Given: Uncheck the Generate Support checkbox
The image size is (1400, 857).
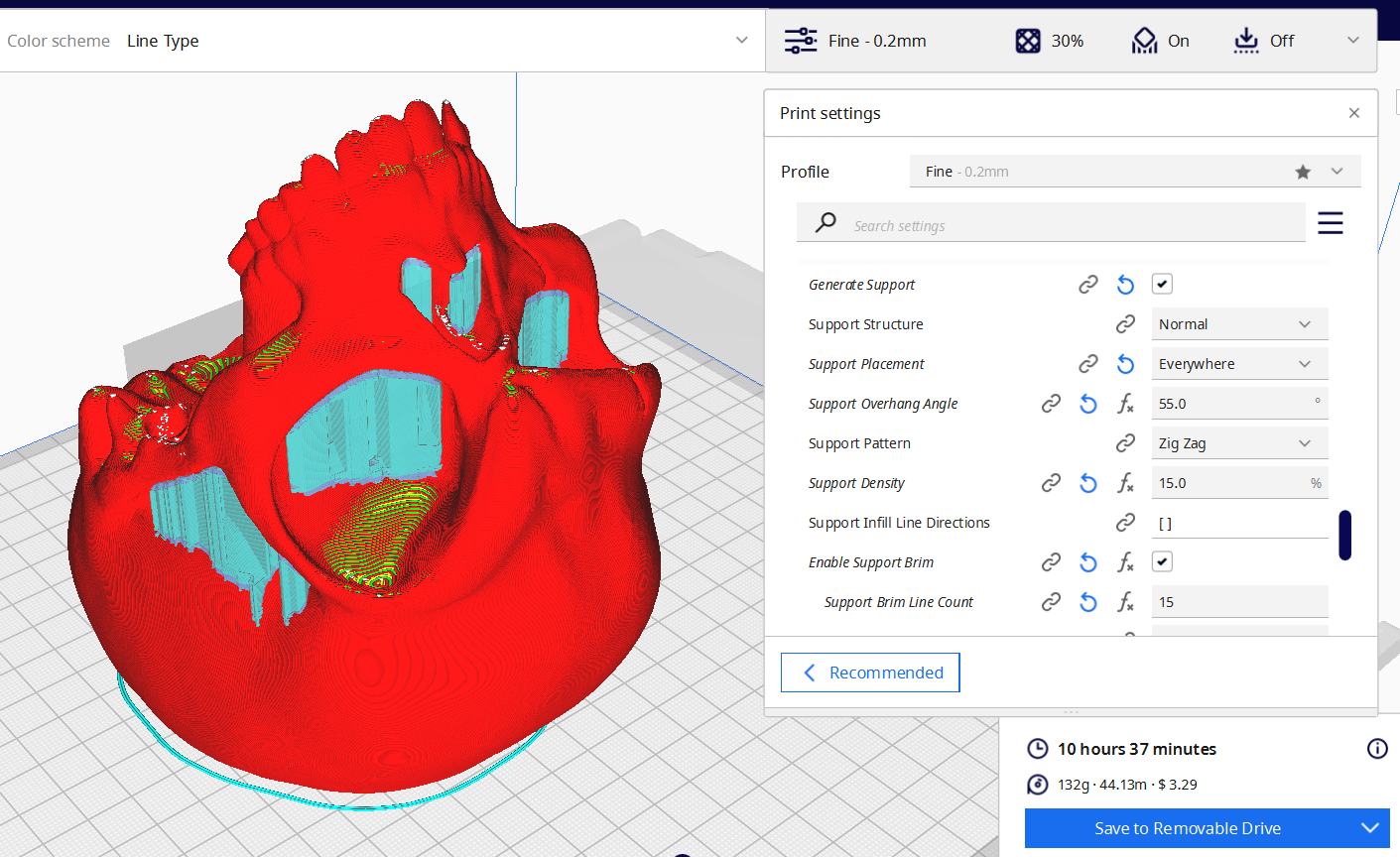Looking at the screenshot, I should pos(1162,285).
